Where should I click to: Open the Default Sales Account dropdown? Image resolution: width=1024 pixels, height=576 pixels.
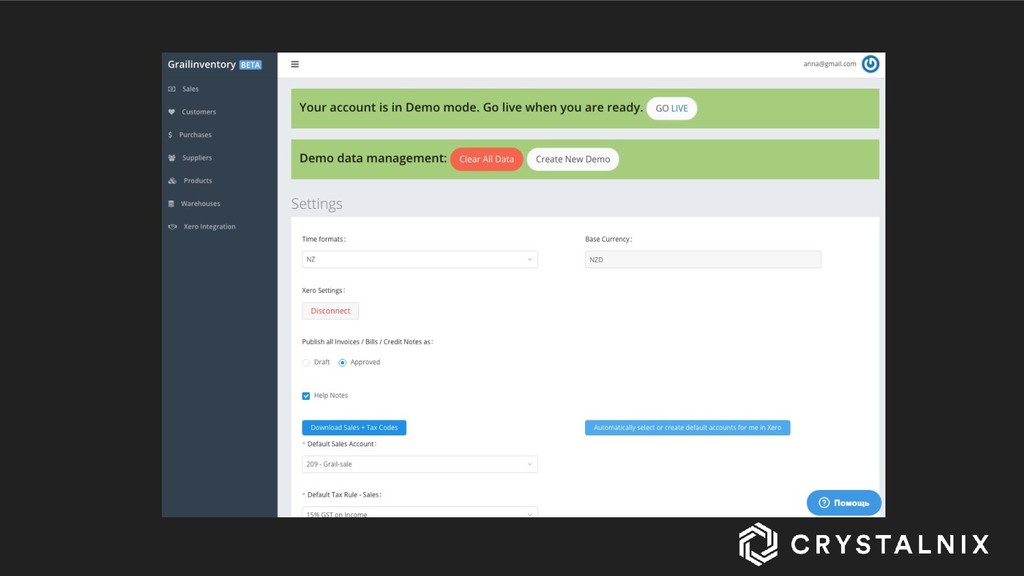pyautogui.click(x=419, y=464)
